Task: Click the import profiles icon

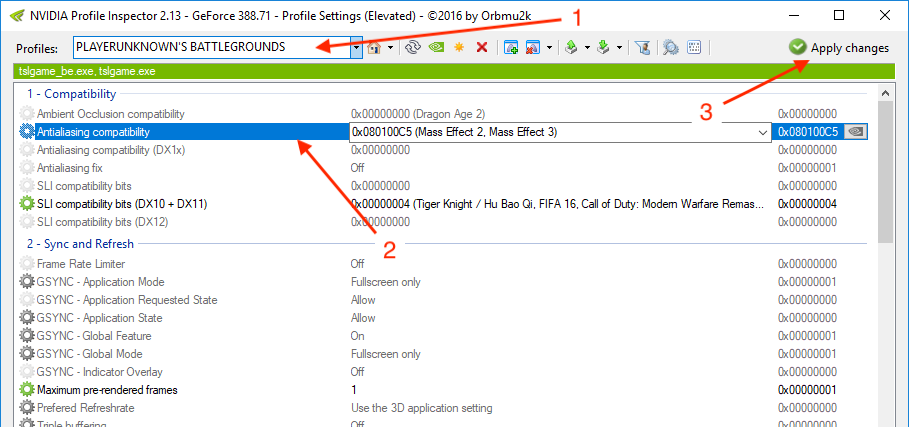Action: (x=603, y=48)
